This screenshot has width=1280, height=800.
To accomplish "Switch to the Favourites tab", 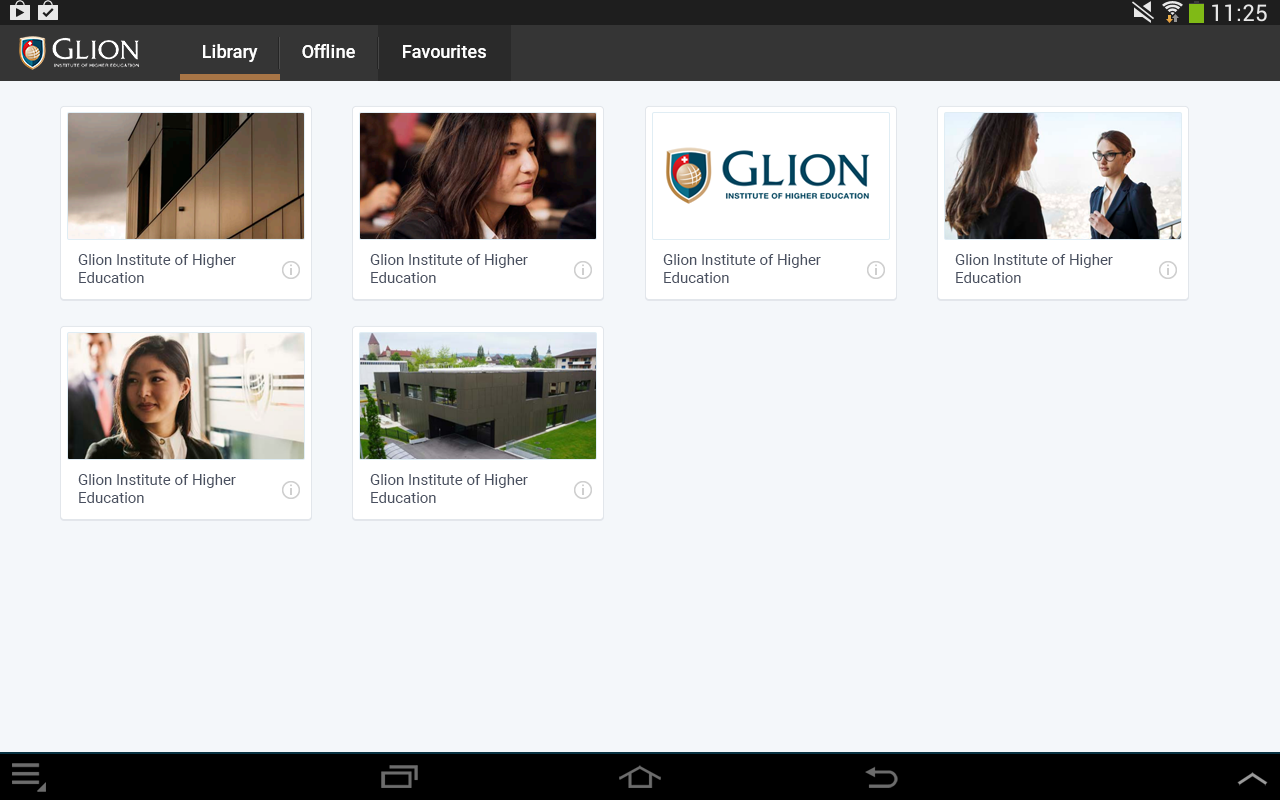I will click(x=444, y=52).
